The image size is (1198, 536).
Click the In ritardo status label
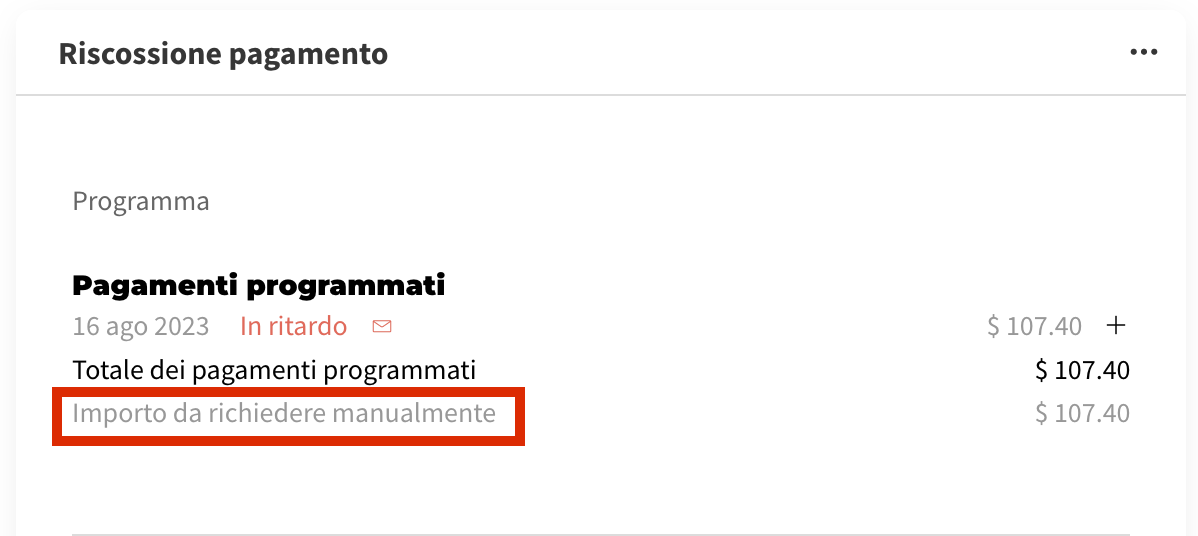pyautogui.click(x=293, y=326)
